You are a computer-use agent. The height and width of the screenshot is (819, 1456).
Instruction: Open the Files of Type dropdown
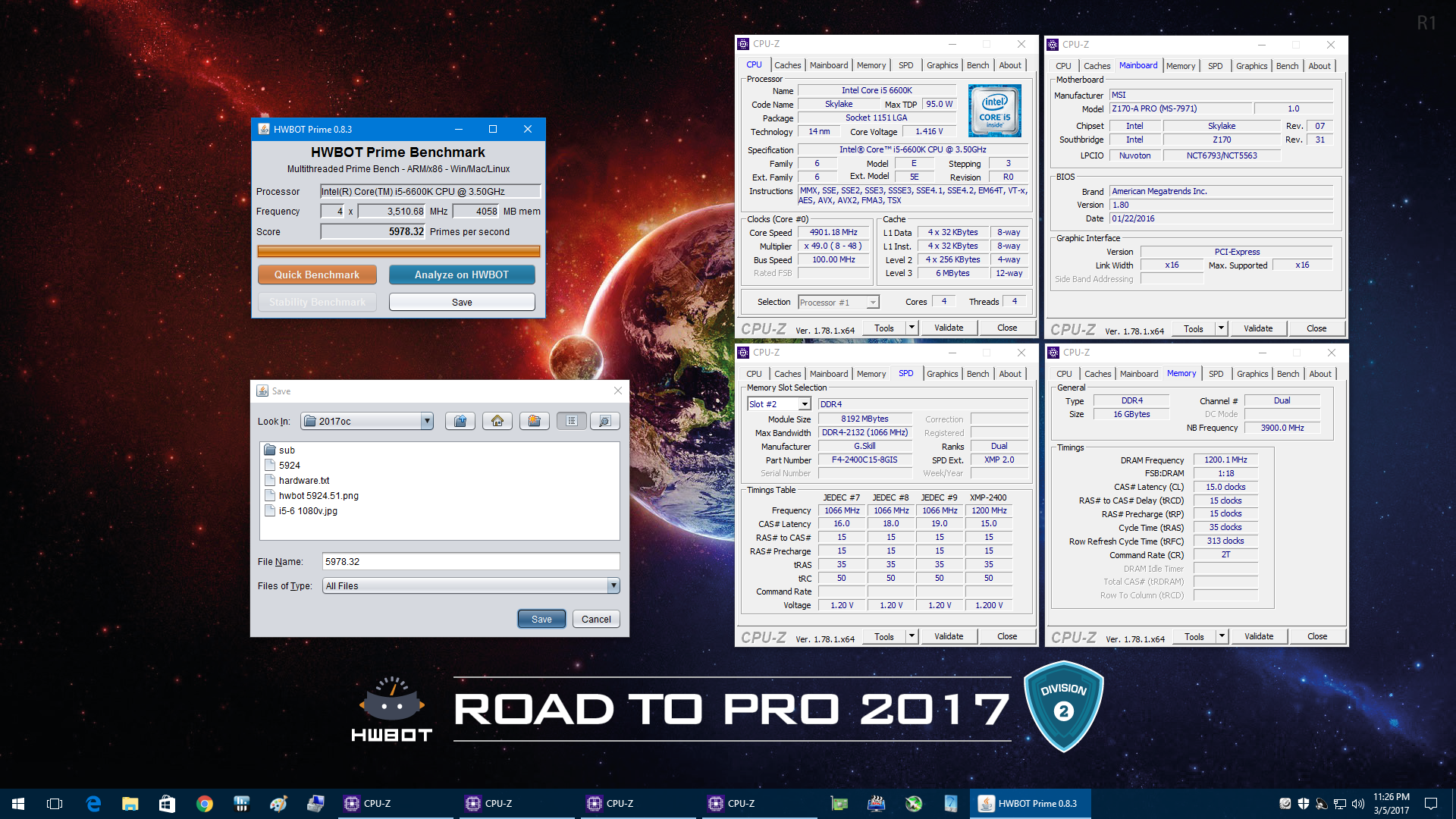pos(613,585)
